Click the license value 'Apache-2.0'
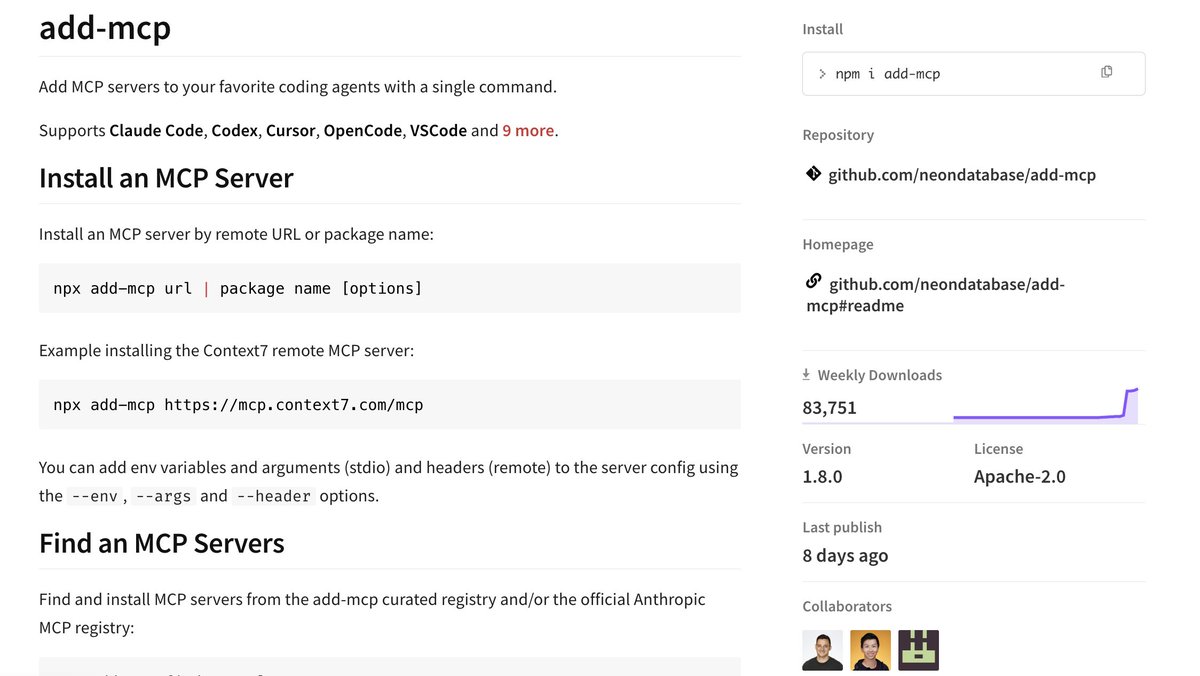The height and width of the screenshot is (676, 1200). pyautogui.click(x=1020, y=477)
